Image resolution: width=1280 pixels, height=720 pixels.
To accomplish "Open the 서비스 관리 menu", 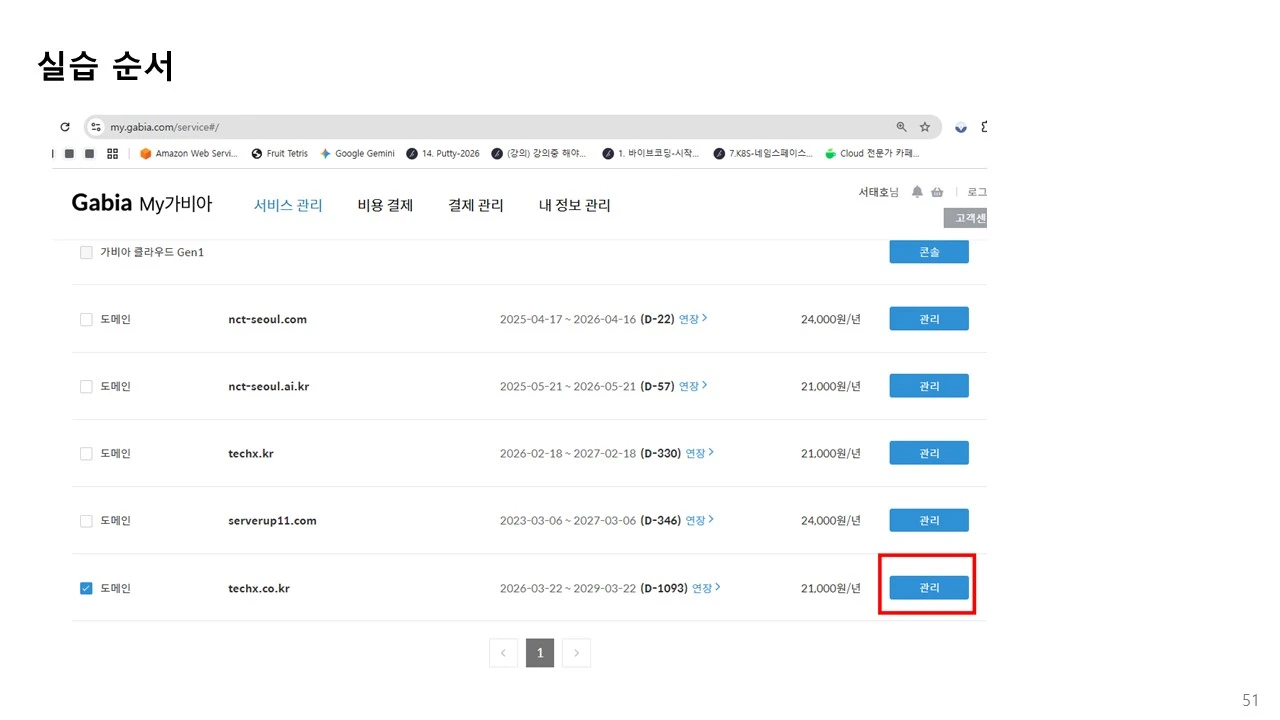I will [288, 205].
